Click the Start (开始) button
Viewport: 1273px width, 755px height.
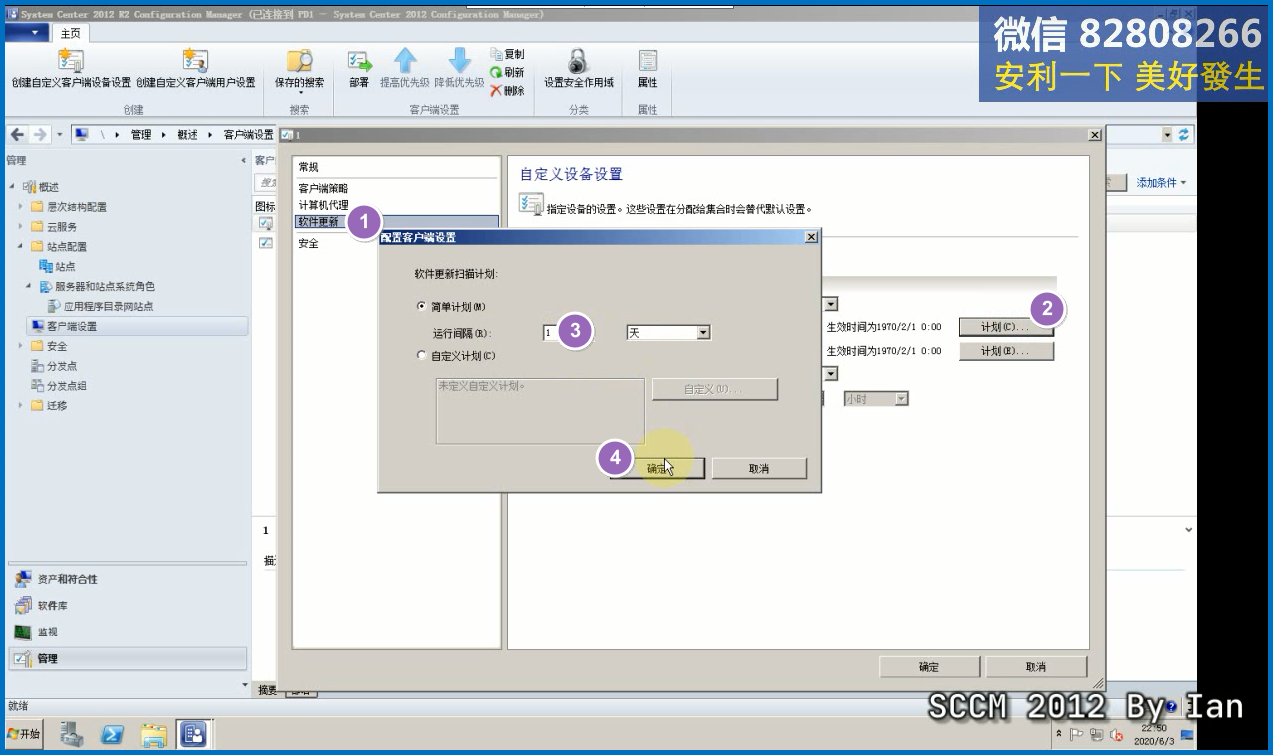(24, 735)
